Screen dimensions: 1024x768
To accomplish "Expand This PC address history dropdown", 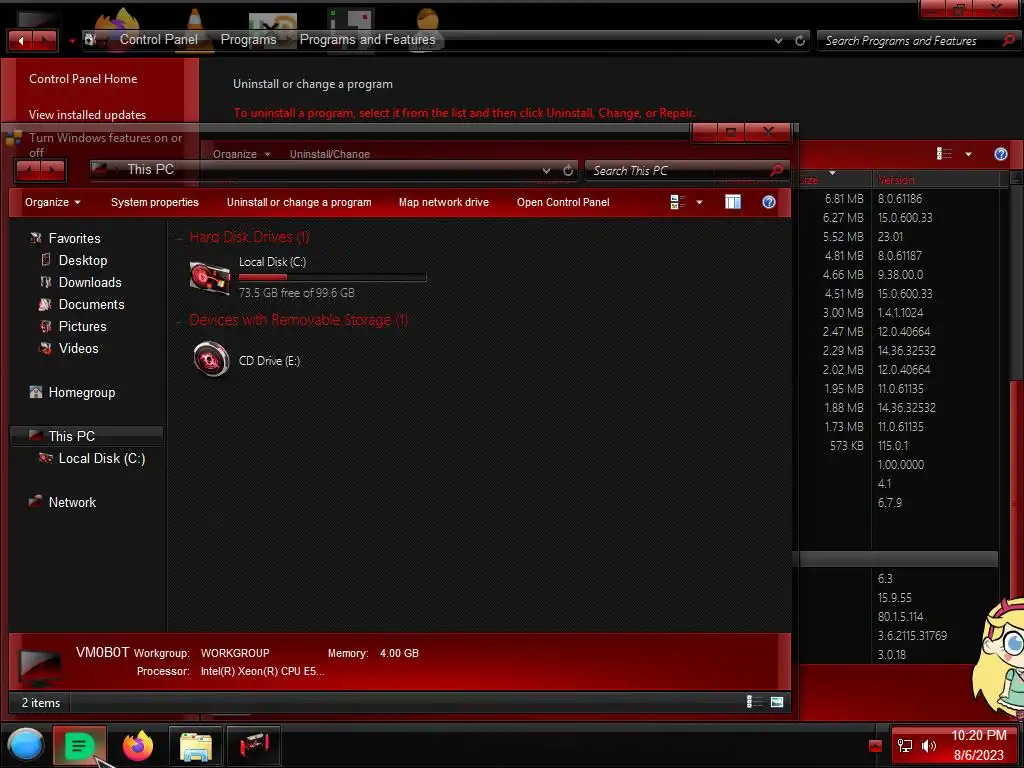I will point(546,170).
